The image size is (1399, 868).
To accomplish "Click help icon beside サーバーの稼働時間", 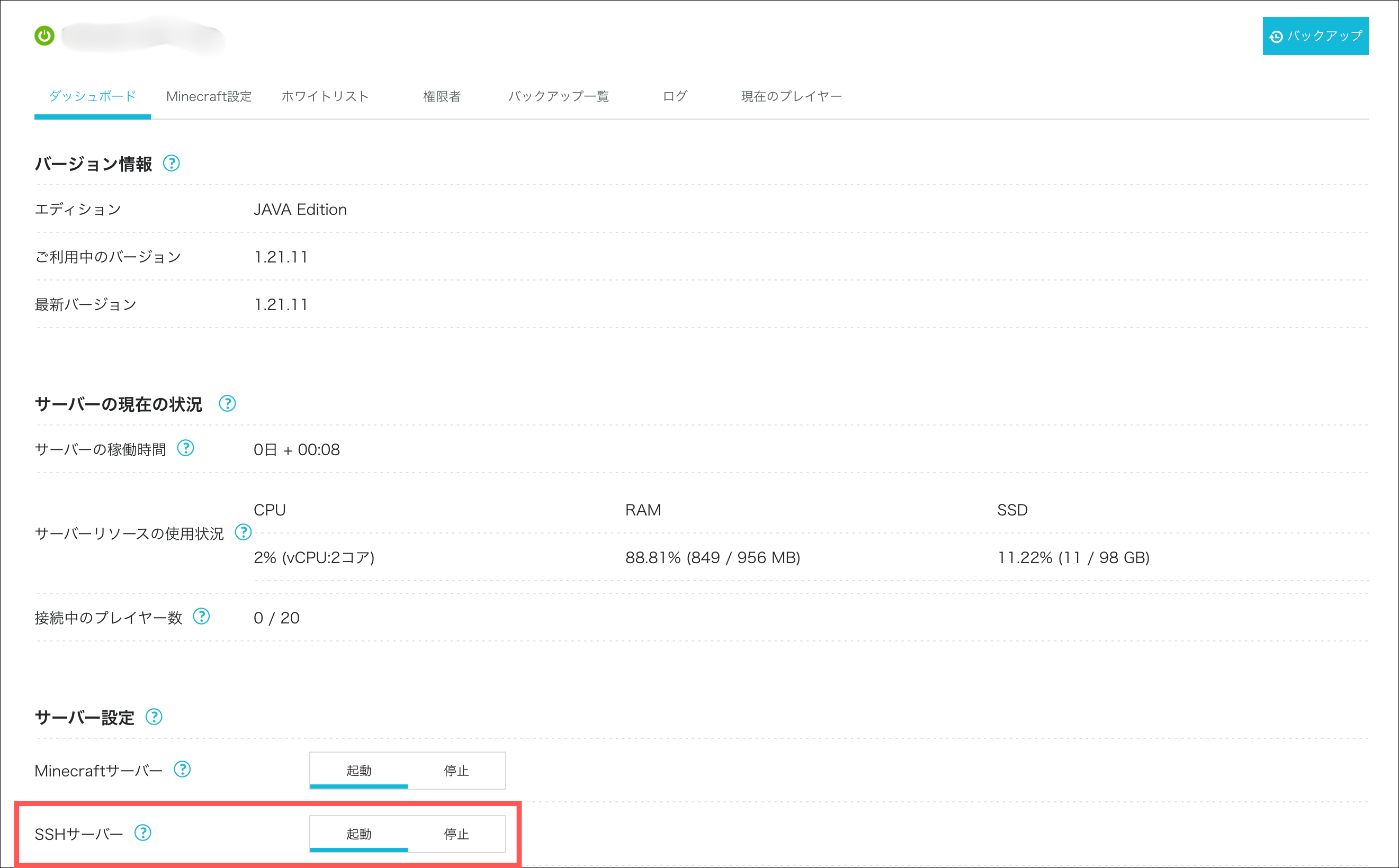I will [x=185, y=448].
